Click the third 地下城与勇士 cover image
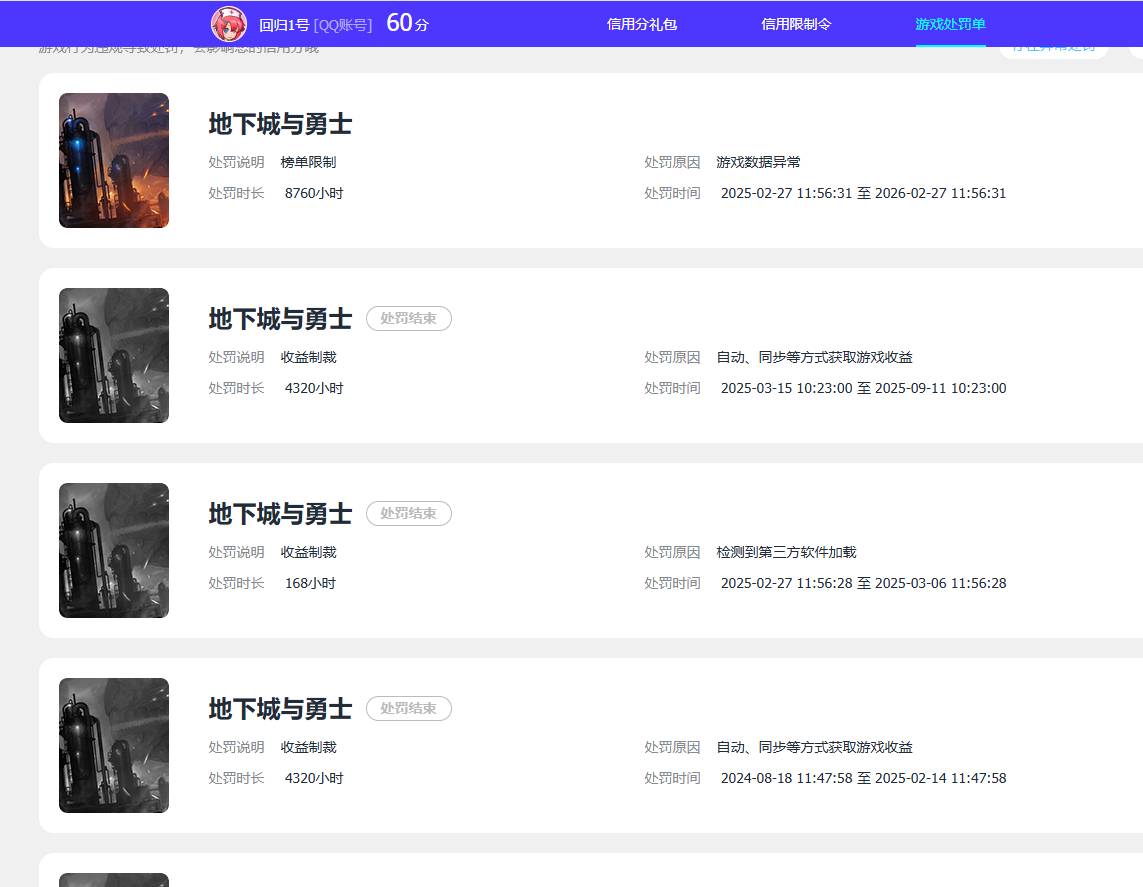The height and width of the screenshot is (887, 1143). click(x=113, y=550)
